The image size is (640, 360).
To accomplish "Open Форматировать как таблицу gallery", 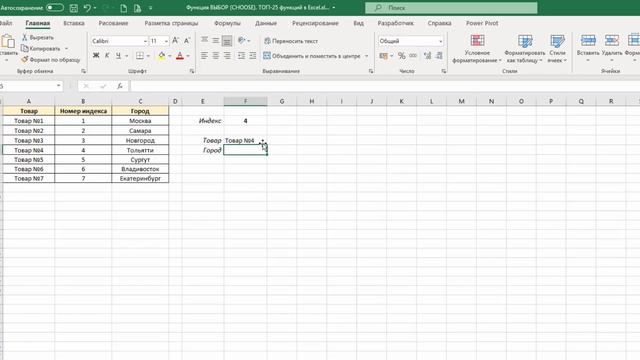I will (x=524, y=49).
